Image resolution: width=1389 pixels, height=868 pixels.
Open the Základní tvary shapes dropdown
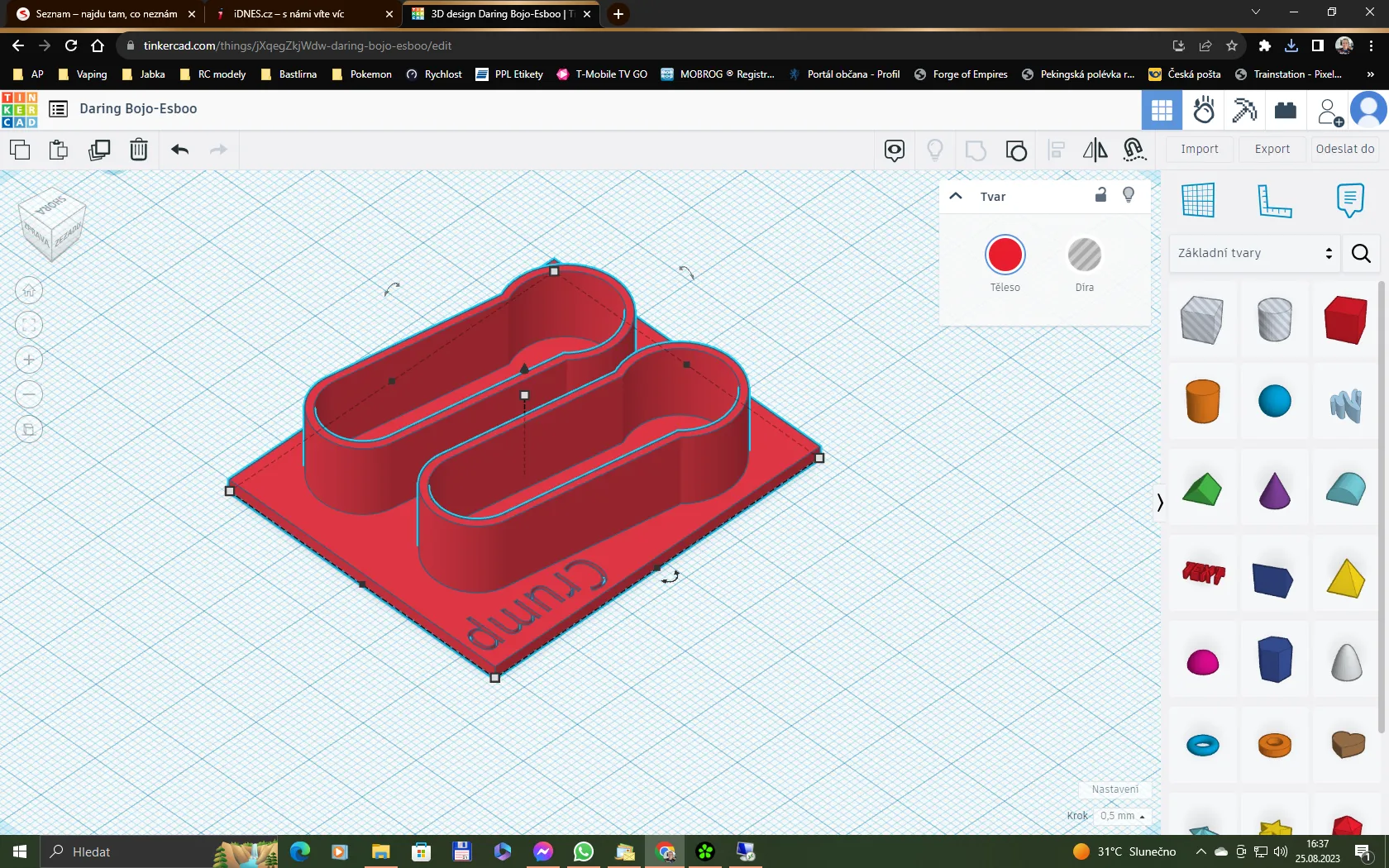1254,253
